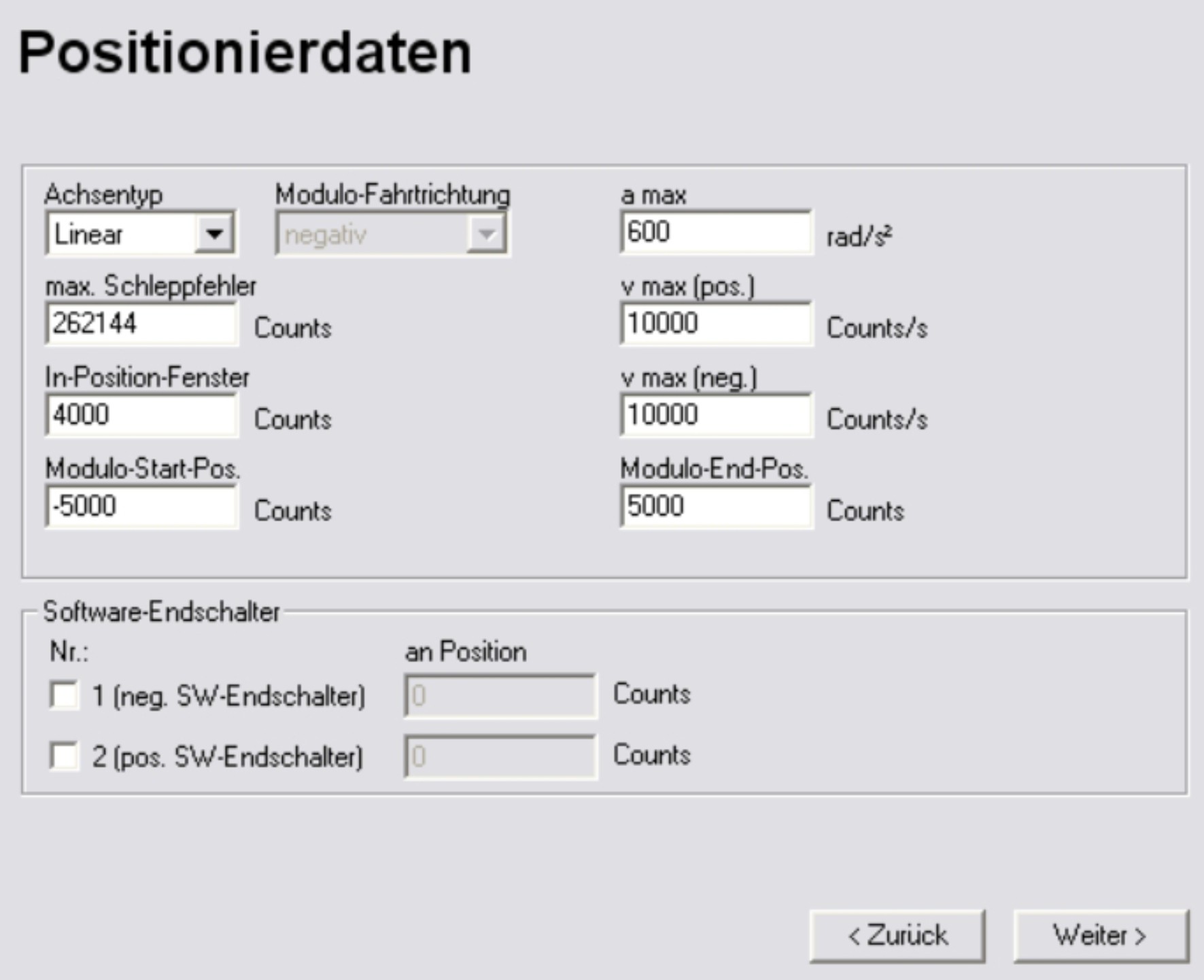1204x980 pixels.
Task: Click the Zurück button
Action: (897, 936)
